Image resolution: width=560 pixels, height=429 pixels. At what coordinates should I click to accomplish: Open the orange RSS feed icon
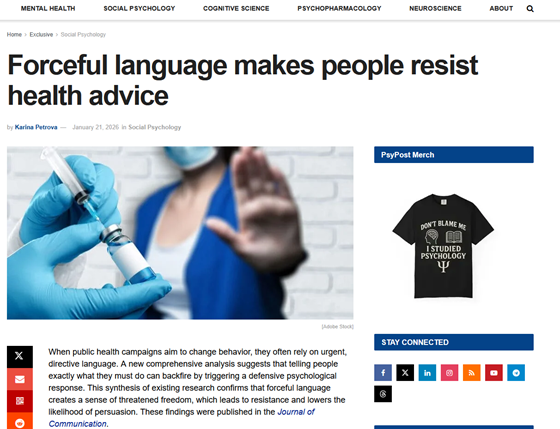tap(471, 373)
